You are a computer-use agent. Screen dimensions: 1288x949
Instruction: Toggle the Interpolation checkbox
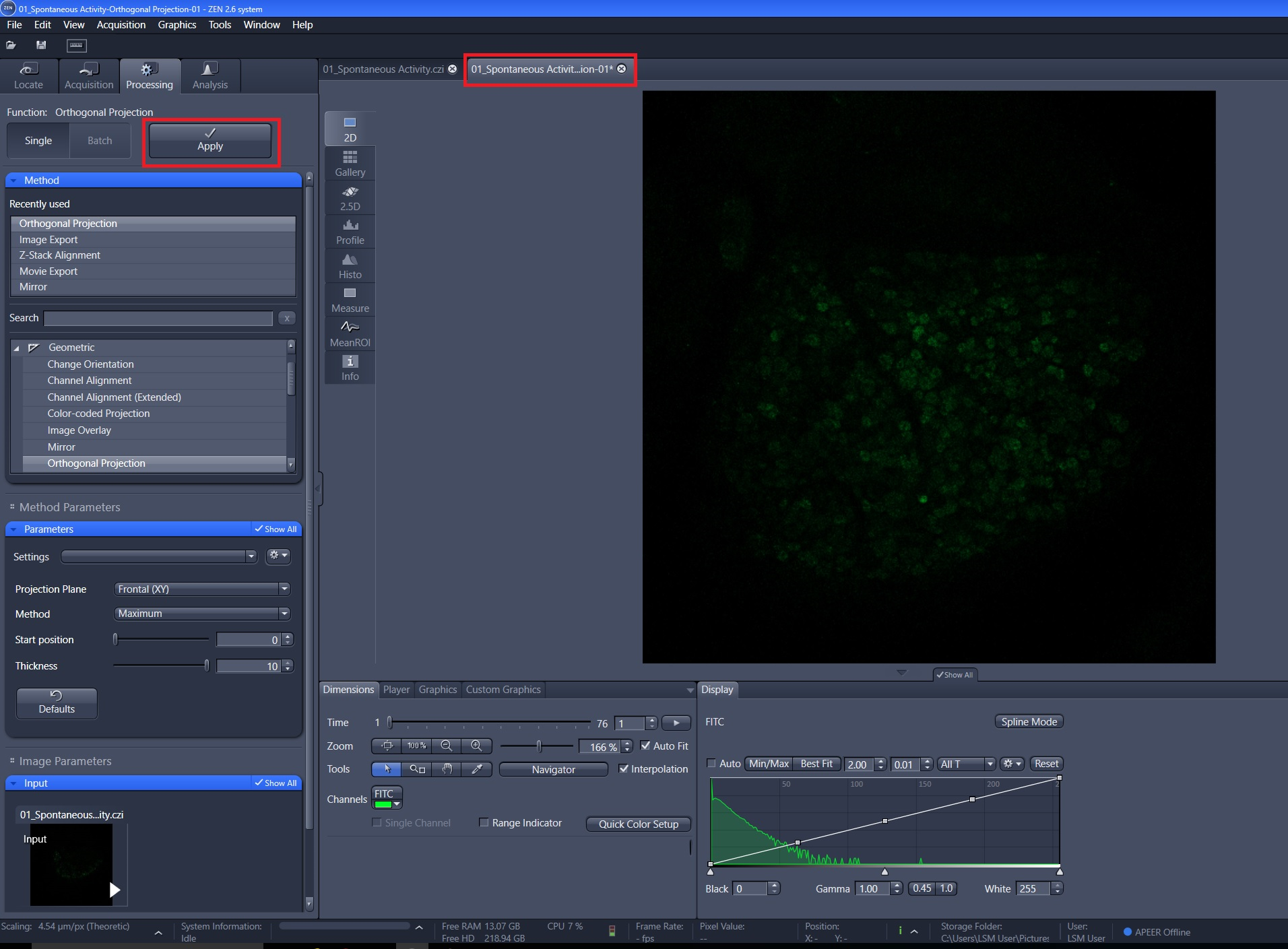[624, 768]
